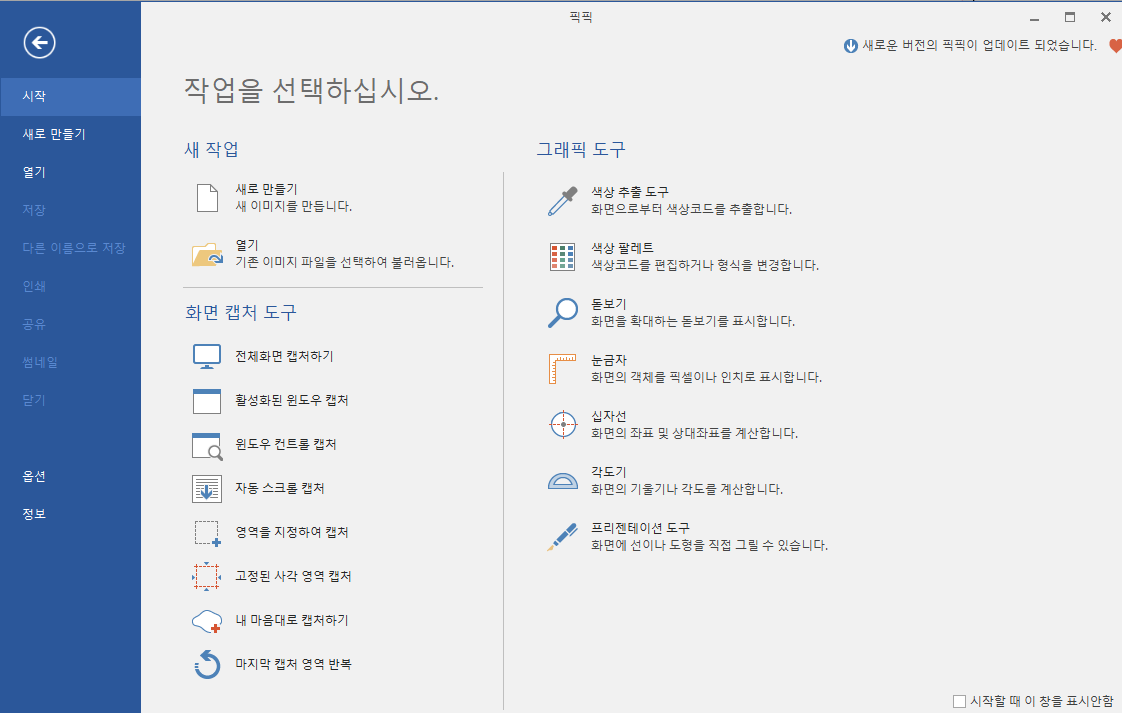This screenshot has height=713, width=1122.
Task: Click the text 기존 이미지 파일을 선택하여 불러옵니다.
Action: click(345, 263)
